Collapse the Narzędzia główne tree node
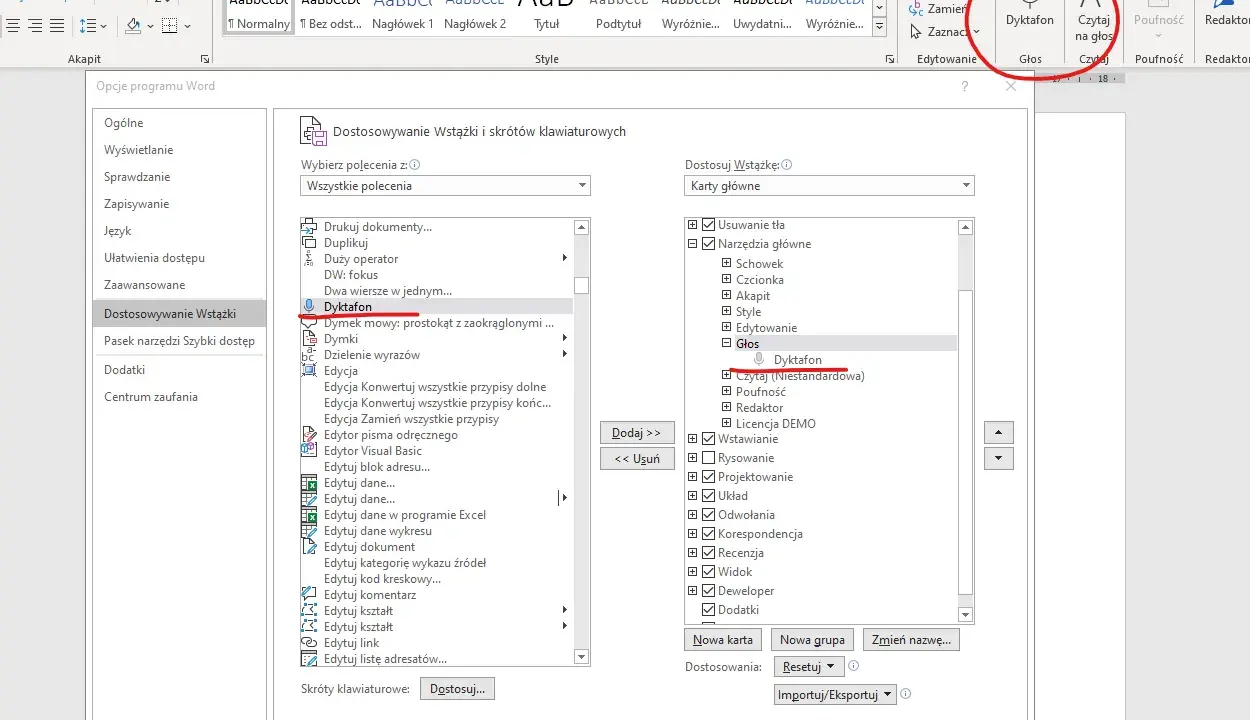 coord(692,244)
